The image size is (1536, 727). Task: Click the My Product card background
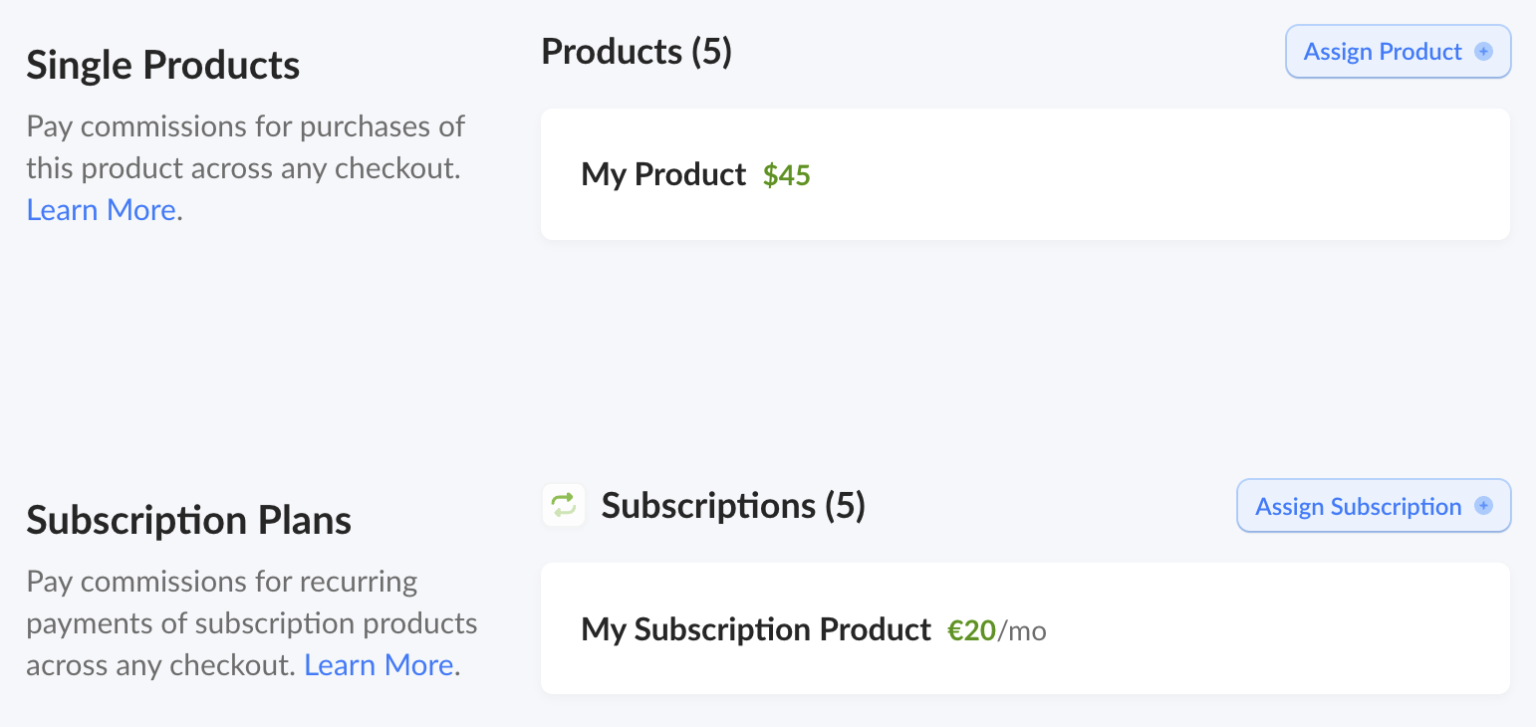pos(1200,174)
